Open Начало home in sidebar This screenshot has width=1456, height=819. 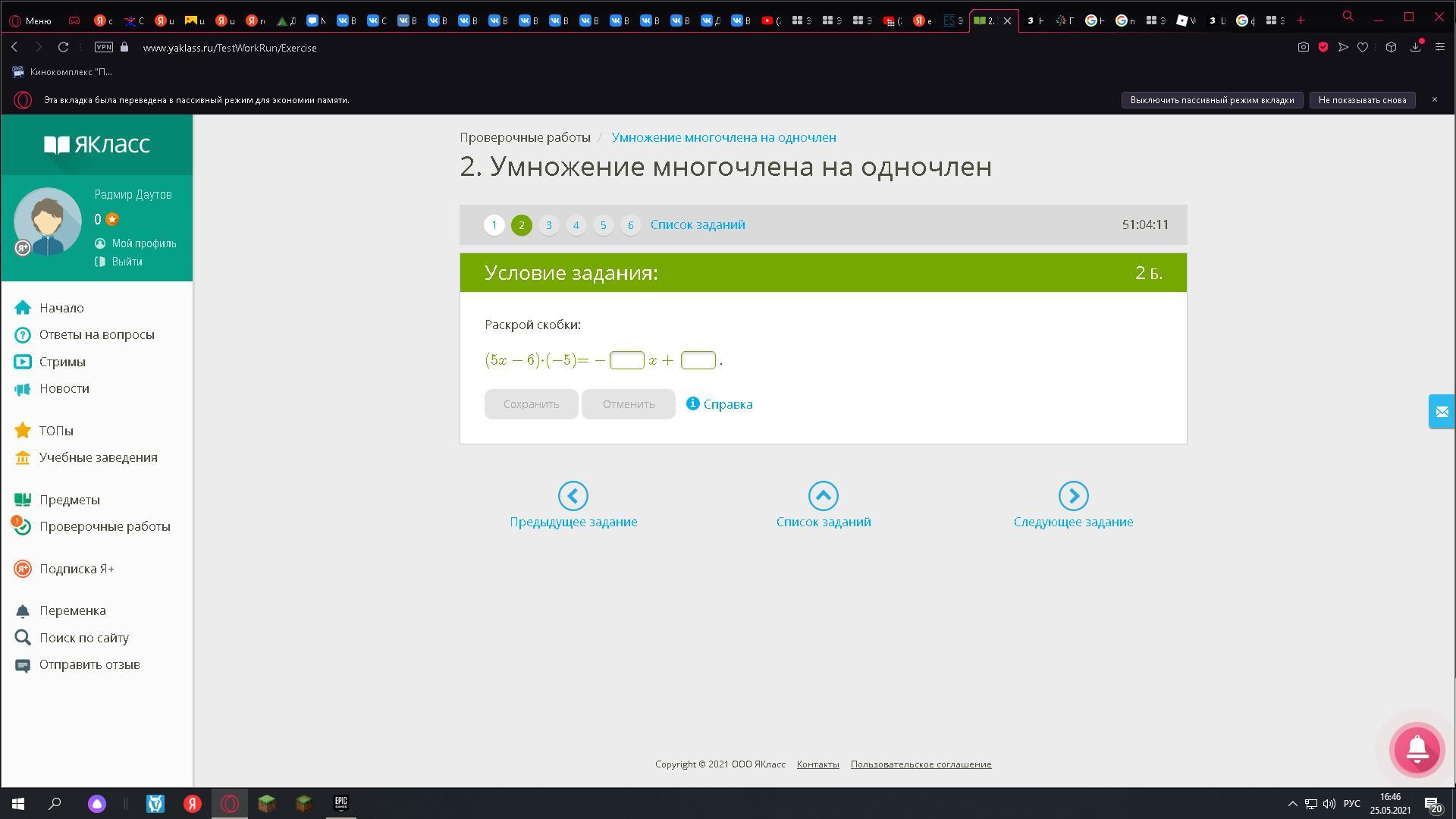pyautogui.click(x=61, y=308)
